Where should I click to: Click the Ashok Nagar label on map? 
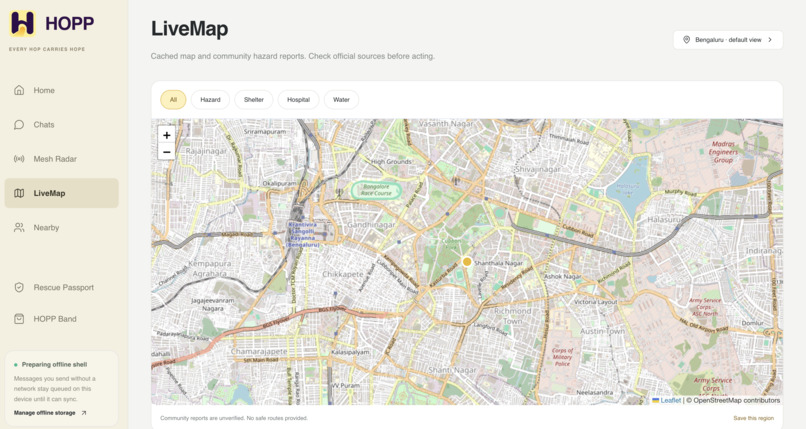coord(563,276)
